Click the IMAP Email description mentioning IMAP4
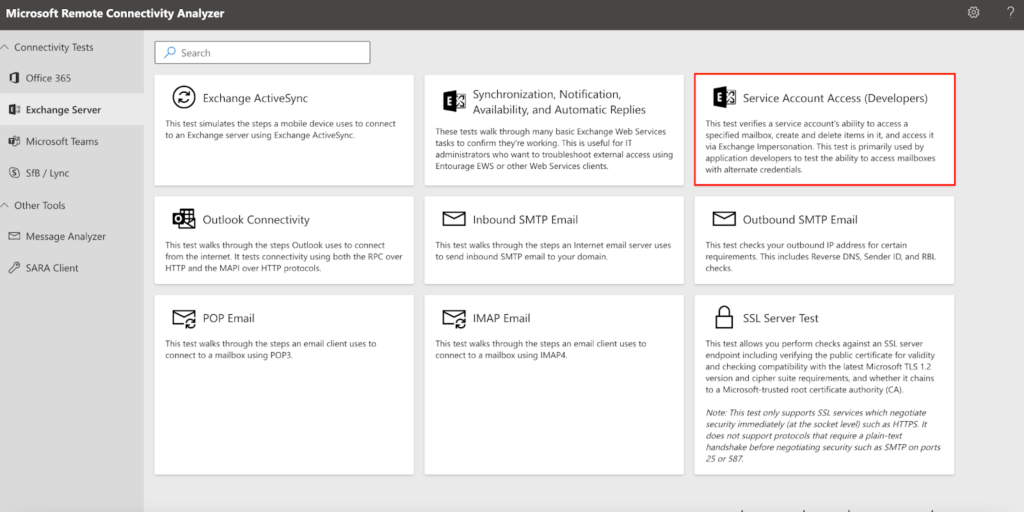 541,349
